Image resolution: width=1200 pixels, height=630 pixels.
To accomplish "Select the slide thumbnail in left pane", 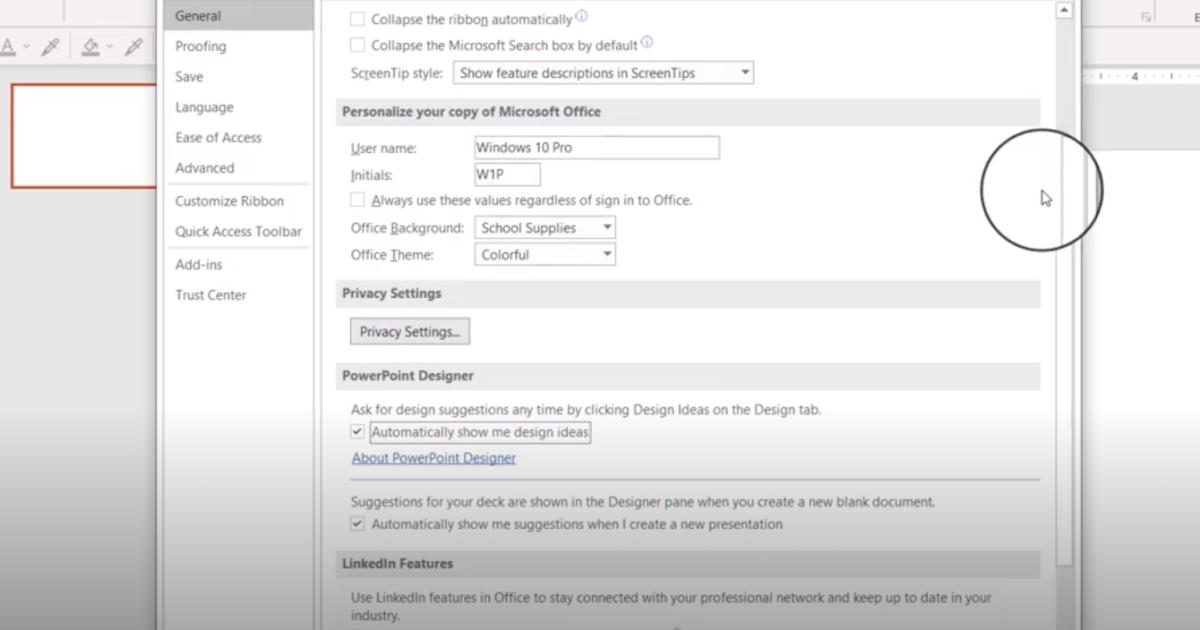I will tap(84, 136).
